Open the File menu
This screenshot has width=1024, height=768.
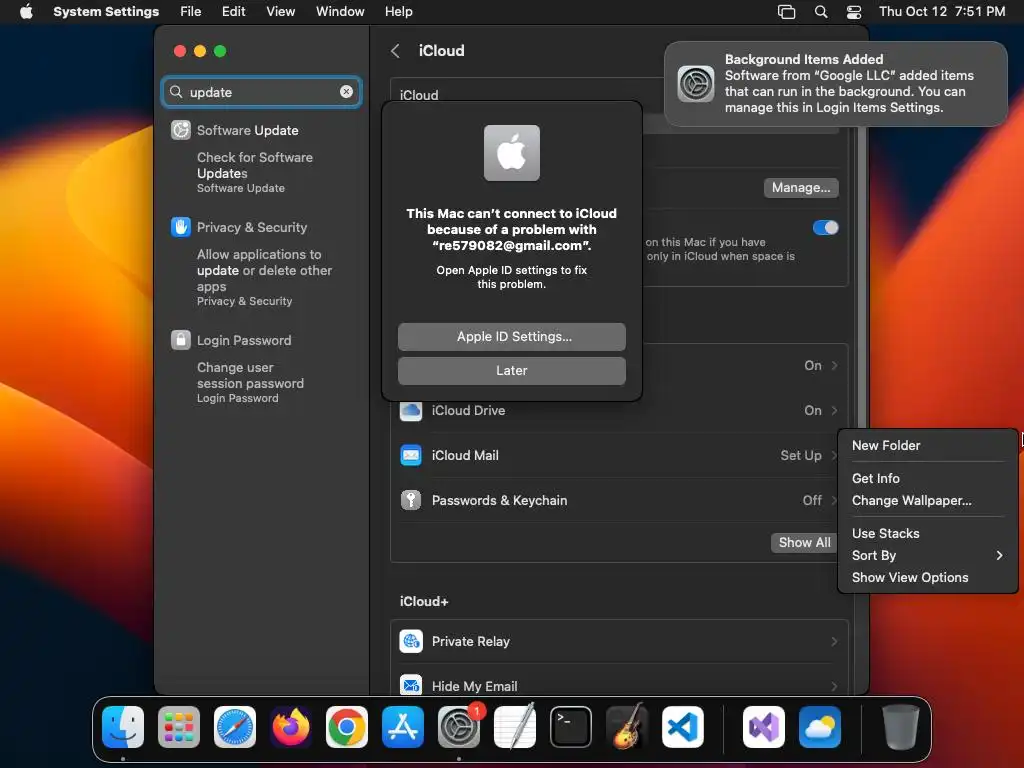pos(191,11)
